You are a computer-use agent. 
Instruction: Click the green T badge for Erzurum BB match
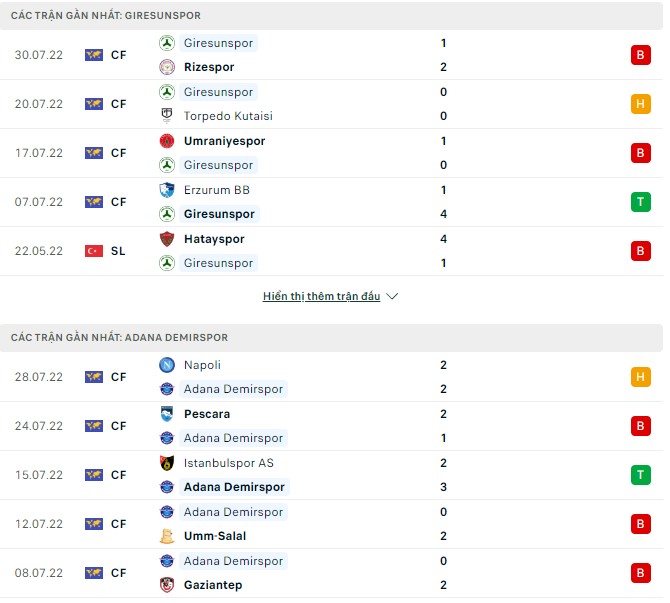pyautogui.click(x=640, y=202)
